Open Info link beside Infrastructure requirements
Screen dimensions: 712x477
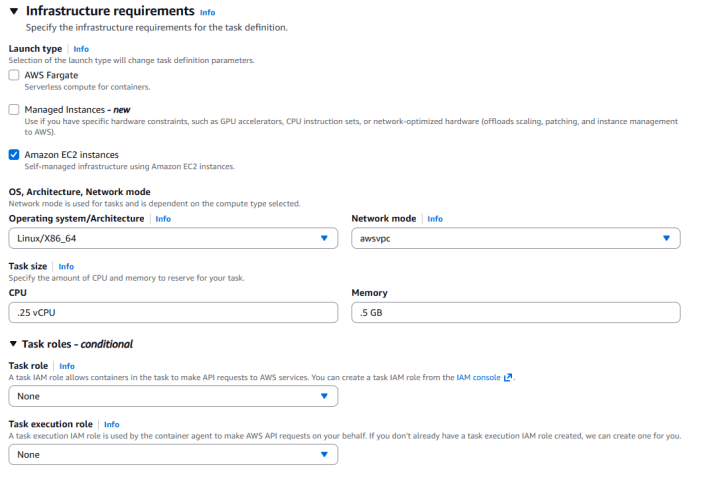click(207, 12)
